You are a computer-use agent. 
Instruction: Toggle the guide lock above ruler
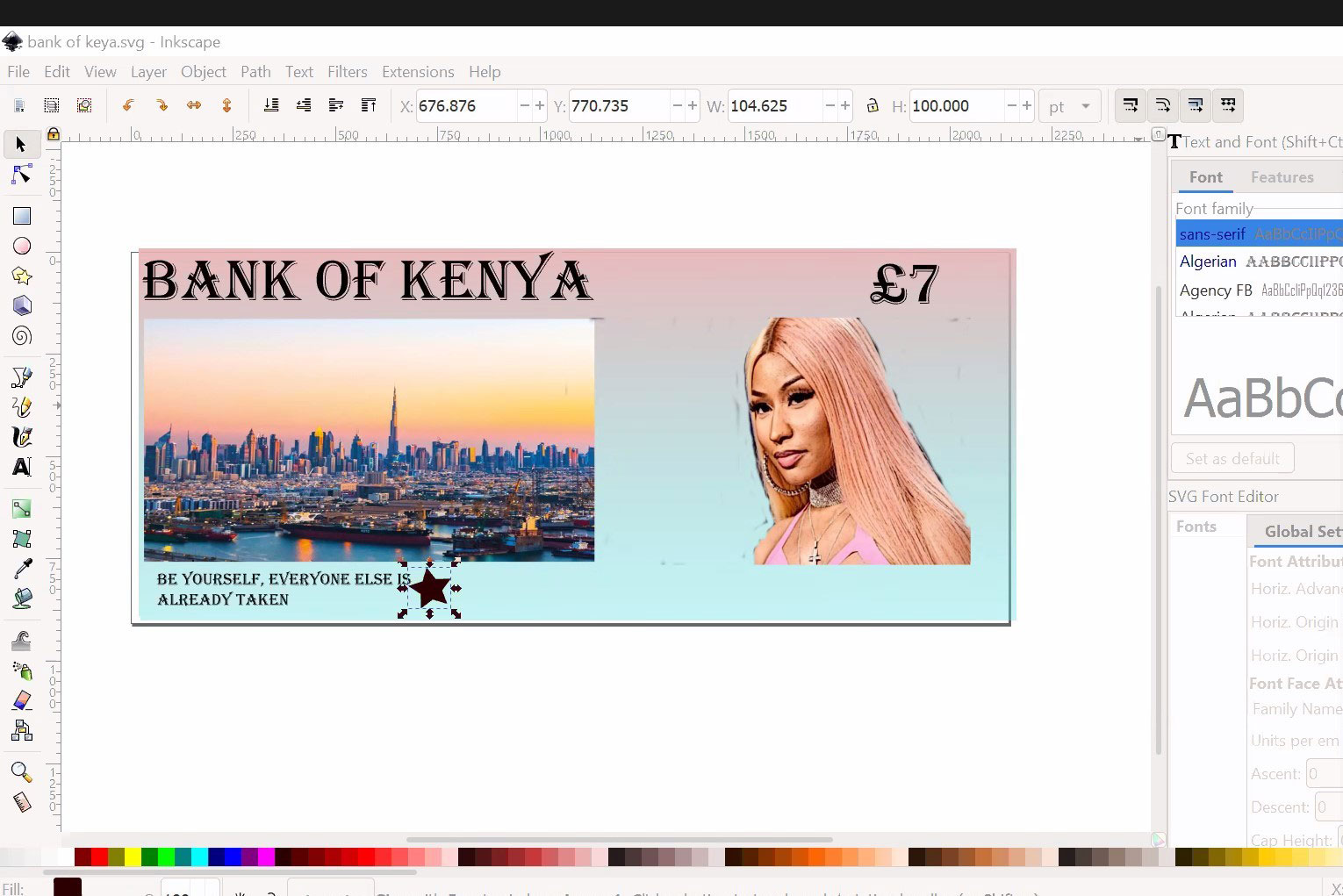point(54,134)
